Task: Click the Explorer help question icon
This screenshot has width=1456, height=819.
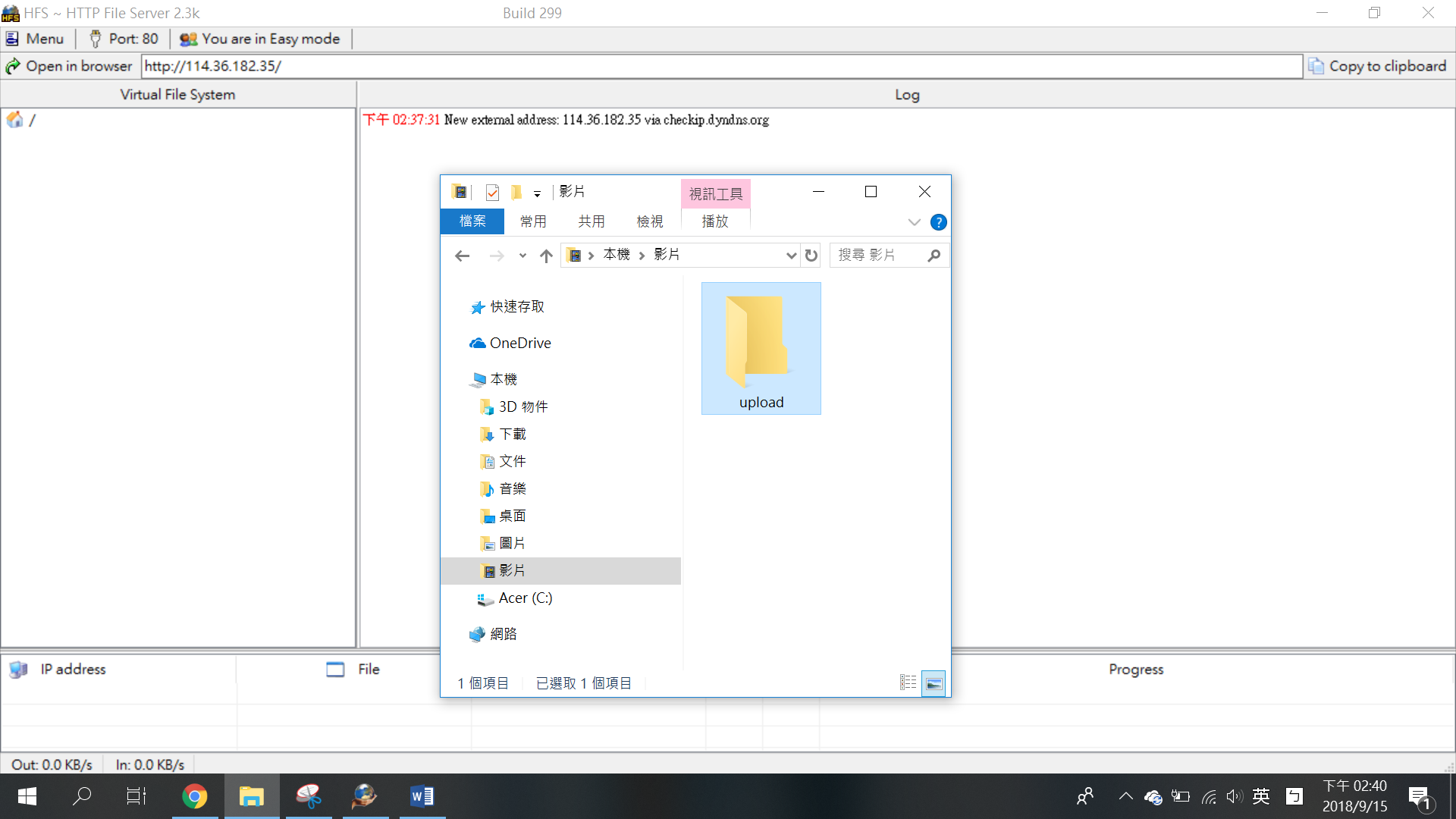Action: tap(938, 222)
